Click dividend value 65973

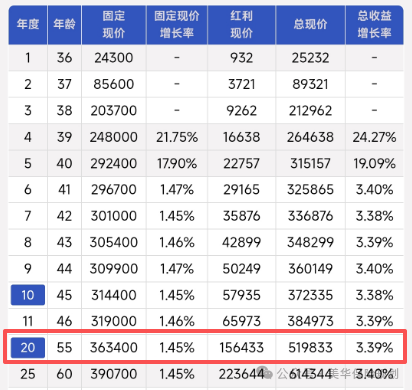tap(241, 321)
